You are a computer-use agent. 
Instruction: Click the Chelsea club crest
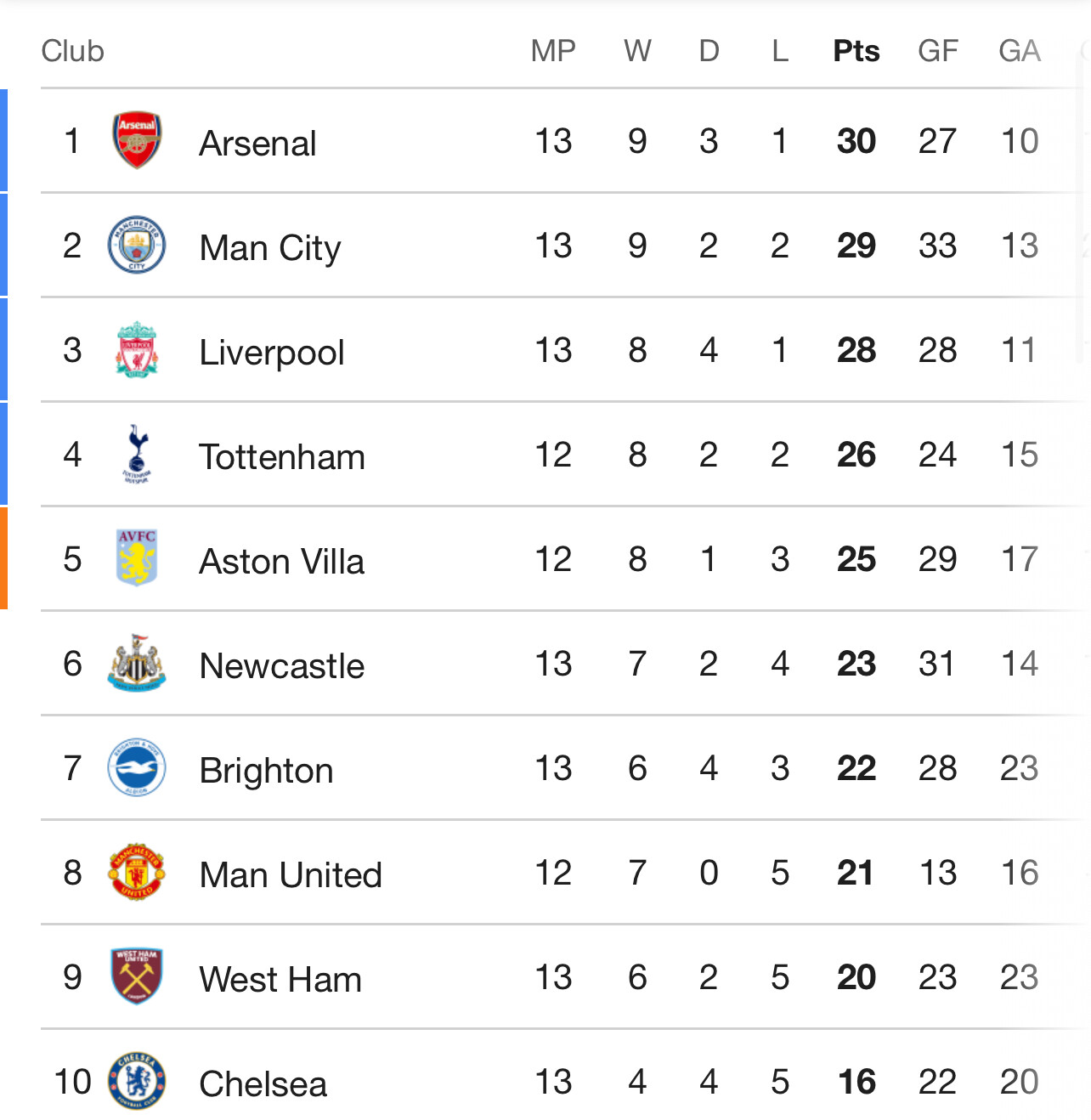point(137,1081)
